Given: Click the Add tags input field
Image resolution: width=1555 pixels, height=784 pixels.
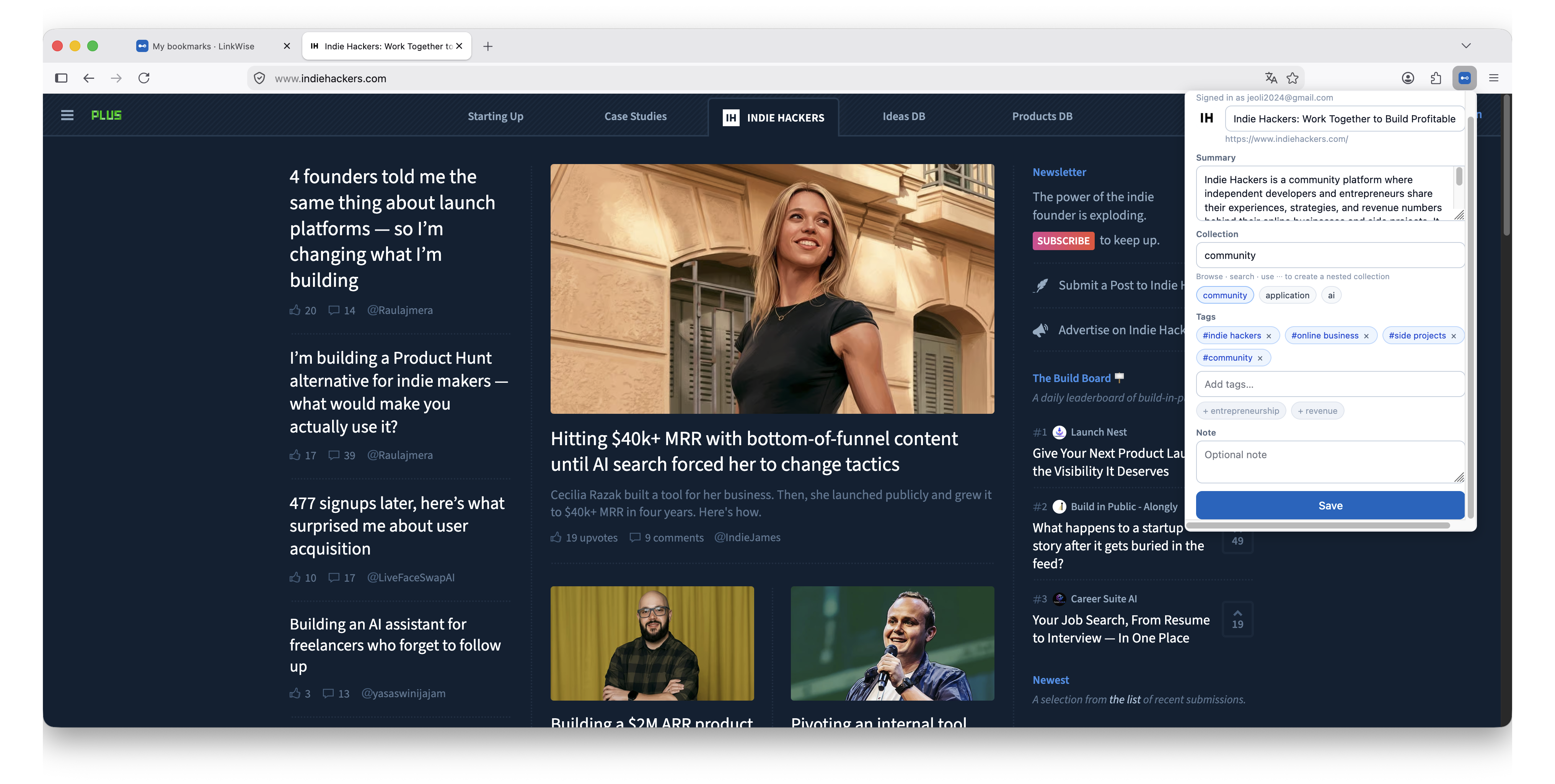Looking at the screenshot, I should click(1330, 384).
